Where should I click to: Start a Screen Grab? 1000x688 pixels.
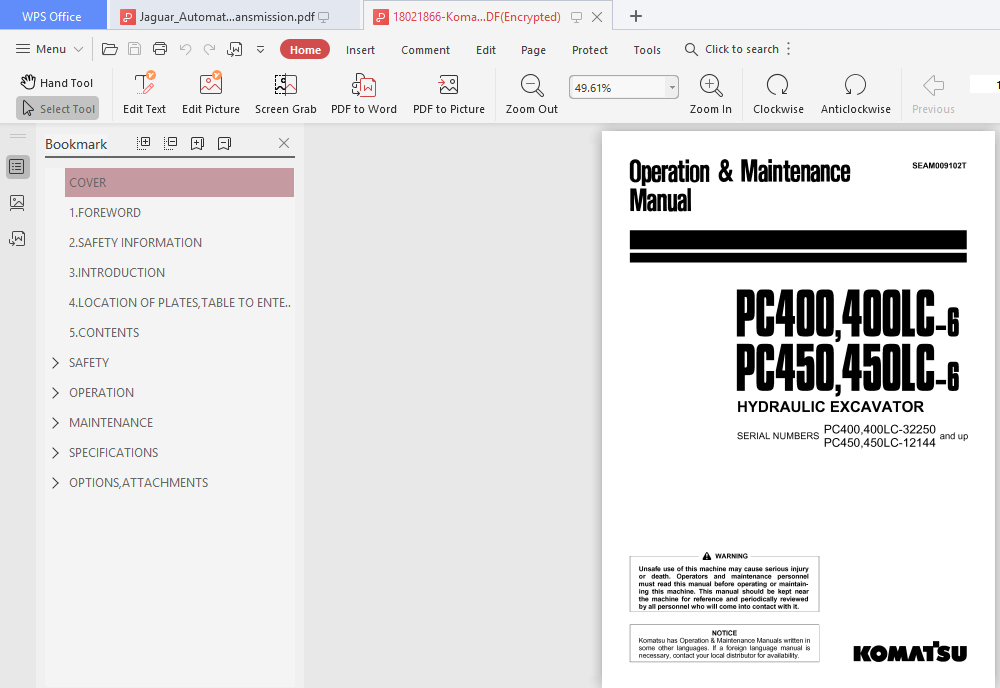[x=286, y=94]
